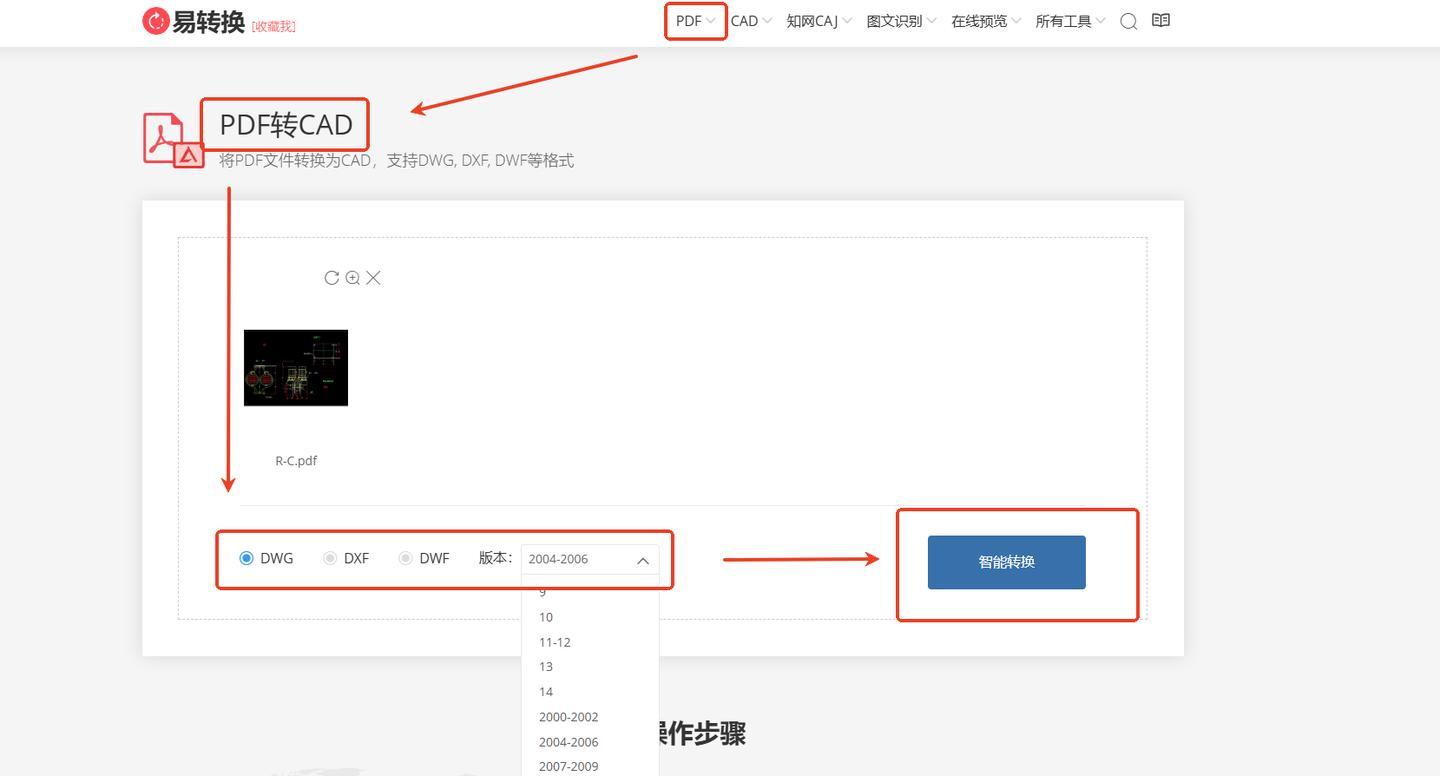The height and width of the screenshot is (776, 1440).
Task: Zoom in with the magnifier plus icon
Action: coord(353,278)
